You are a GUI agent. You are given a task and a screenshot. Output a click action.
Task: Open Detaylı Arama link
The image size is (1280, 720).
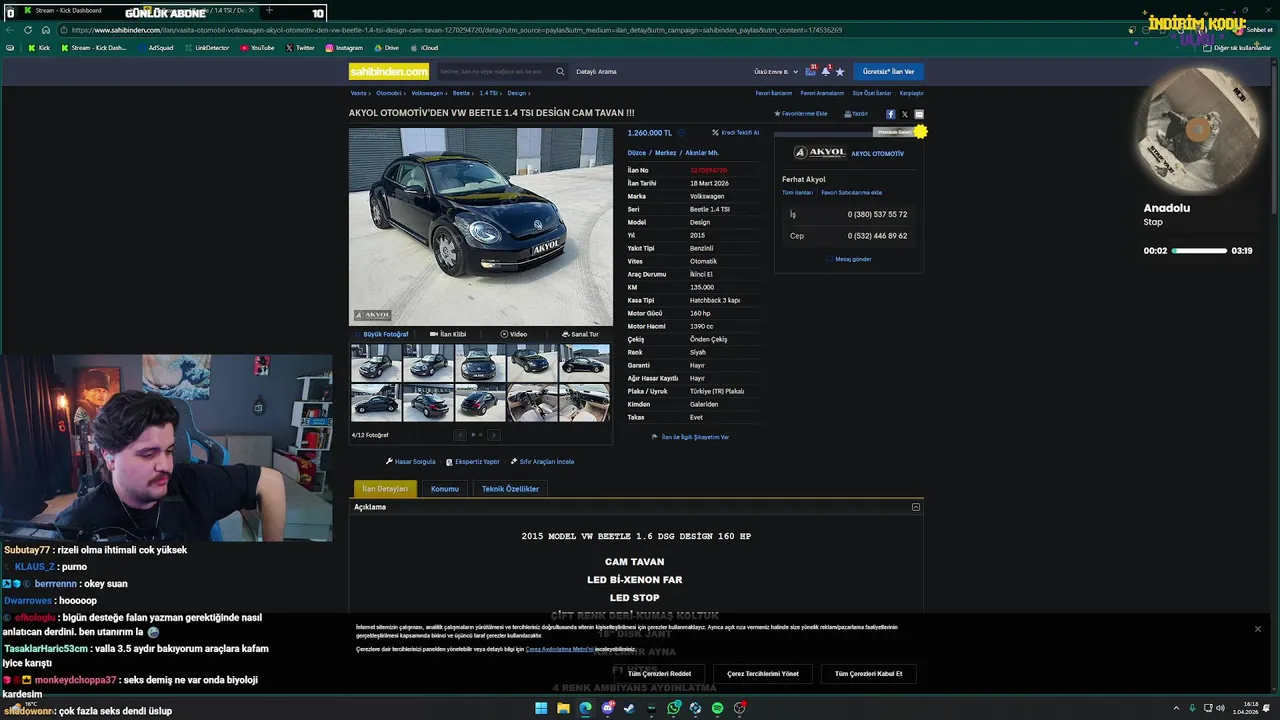click(596, 72)
